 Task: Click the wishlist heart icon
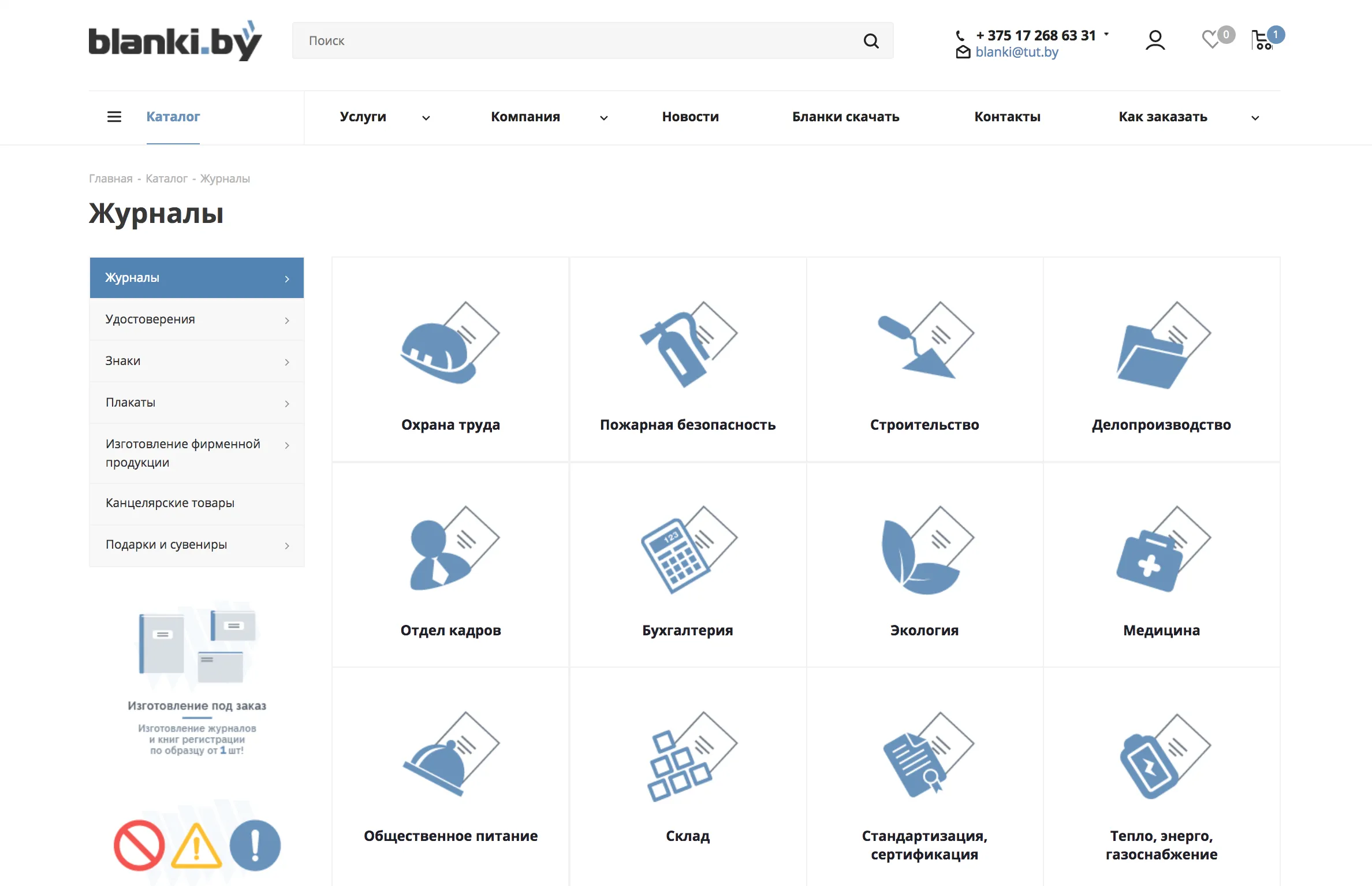tap(1211, 40)
